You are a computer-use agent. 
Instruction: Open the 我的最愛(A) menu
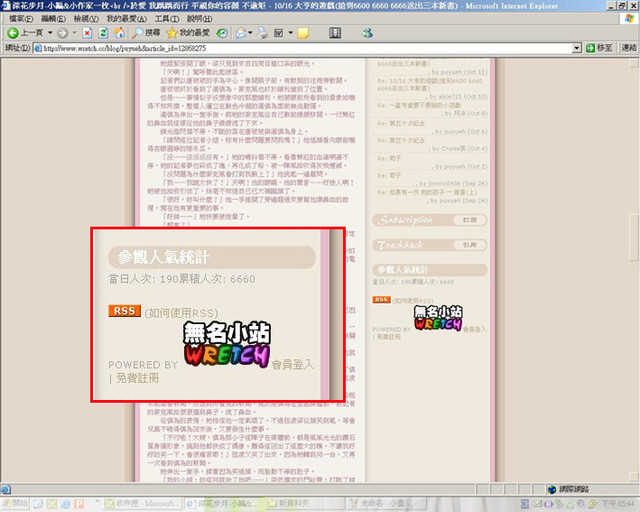click(x=127, y=19)
